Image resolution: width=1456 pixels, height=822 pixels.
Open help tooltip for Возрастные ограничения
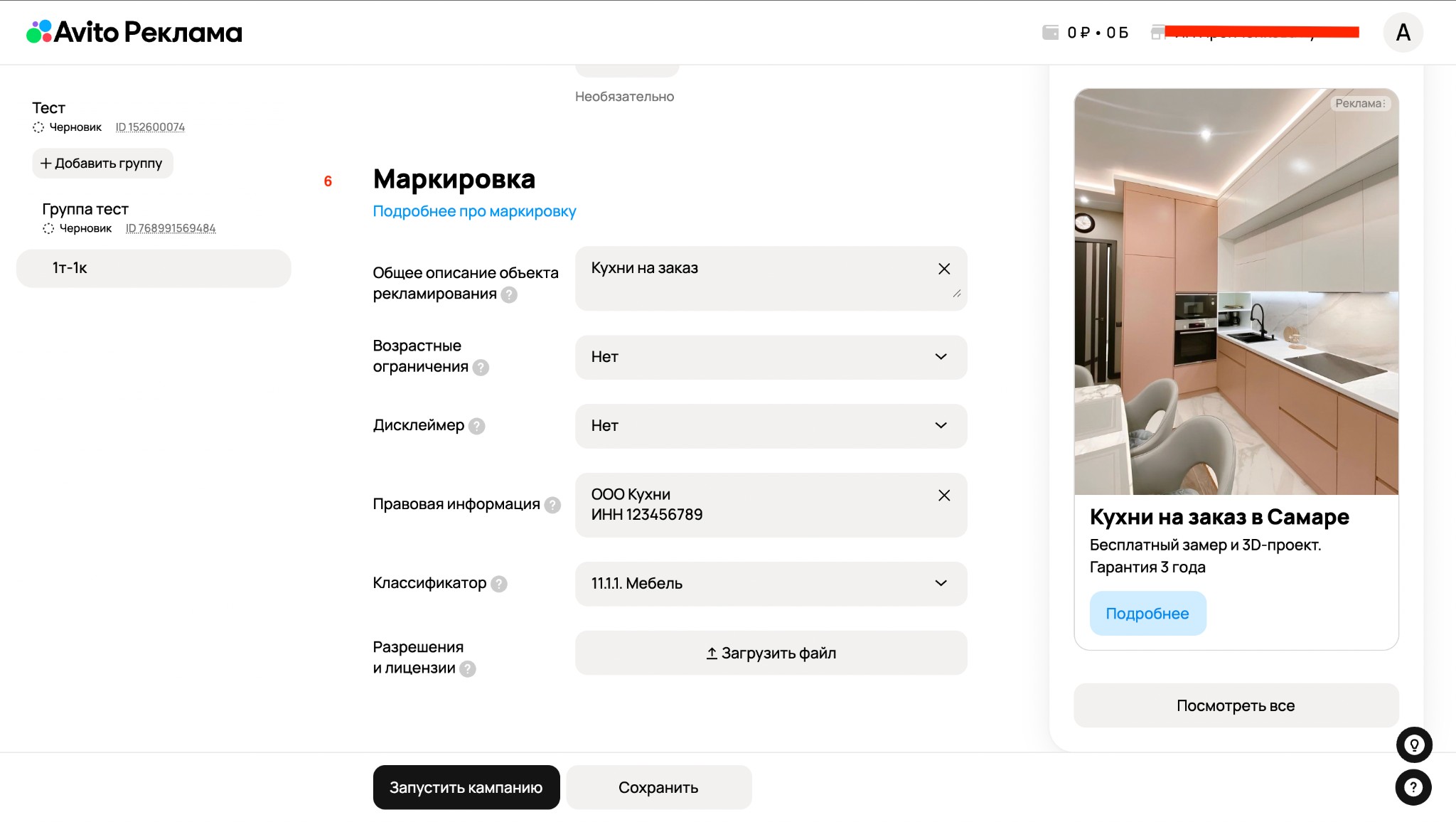click(x=481, y=368)
